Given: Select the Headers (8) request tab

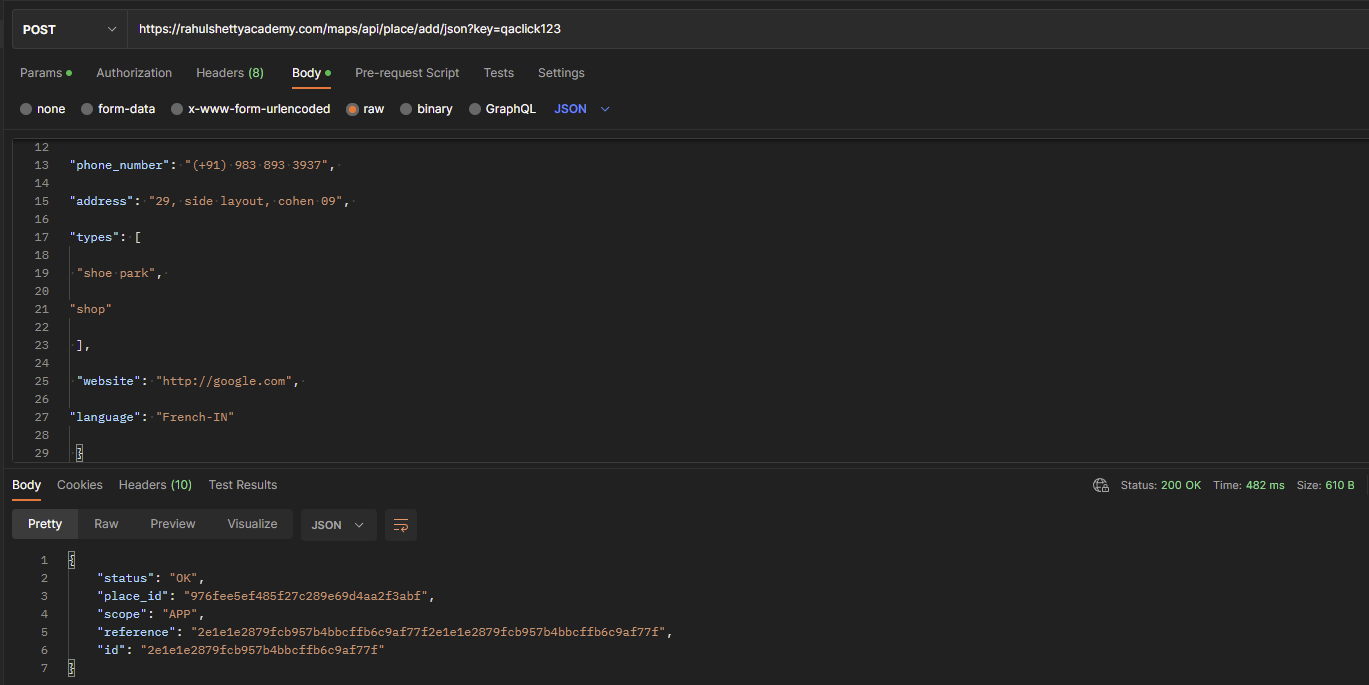Looking at the screenshot, I should tap(229, 72).
